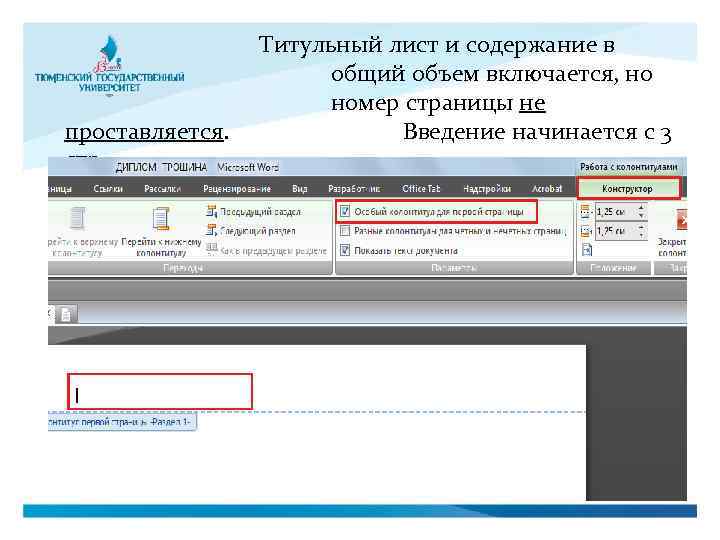Viewport: 720px width, 540px height.
Task: Click the Как в предыдущем разделе icon
Action: coord(211,249)
